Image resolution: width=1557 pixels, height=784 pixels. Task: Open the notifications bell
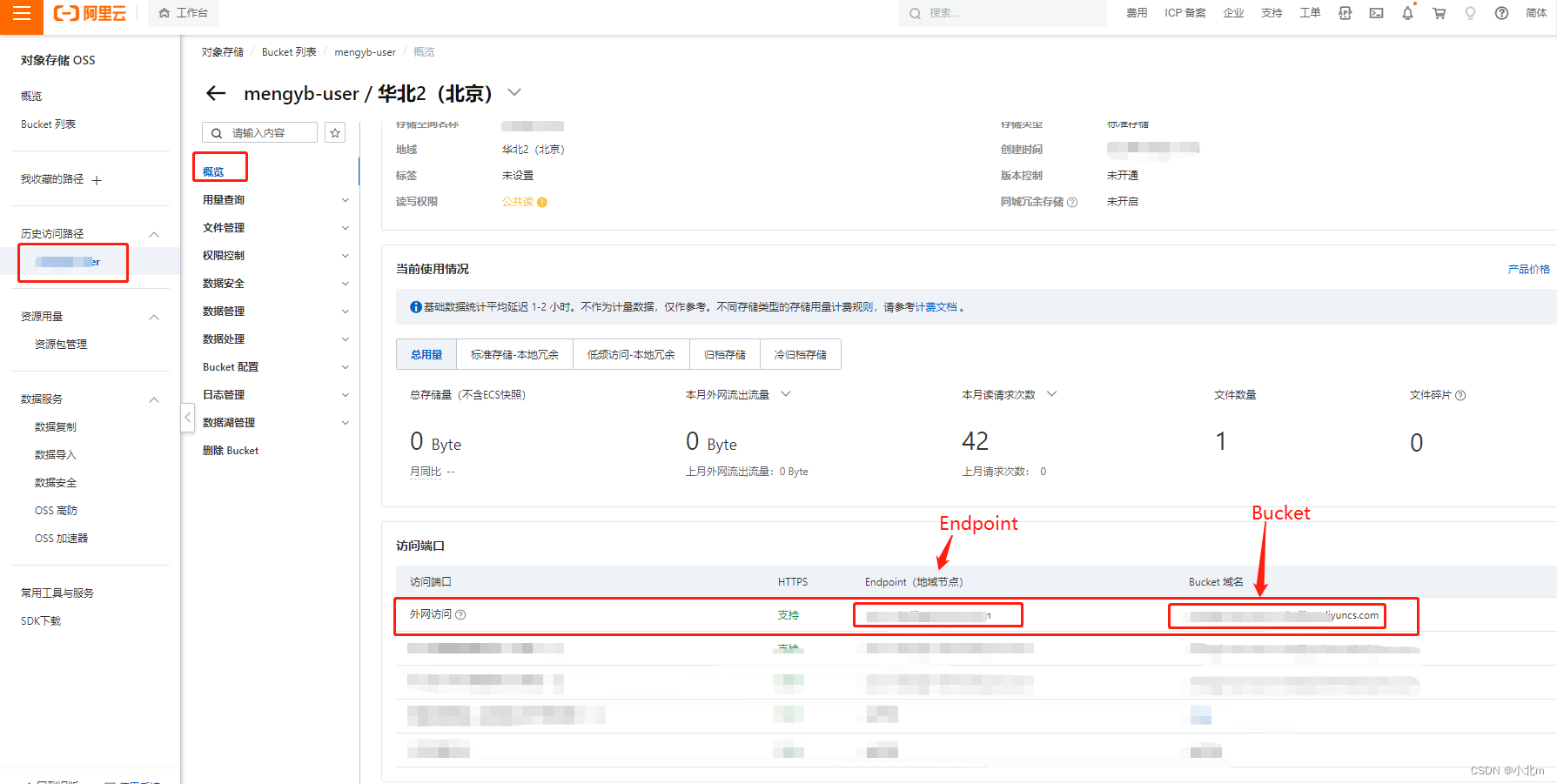click(1407, 13)
